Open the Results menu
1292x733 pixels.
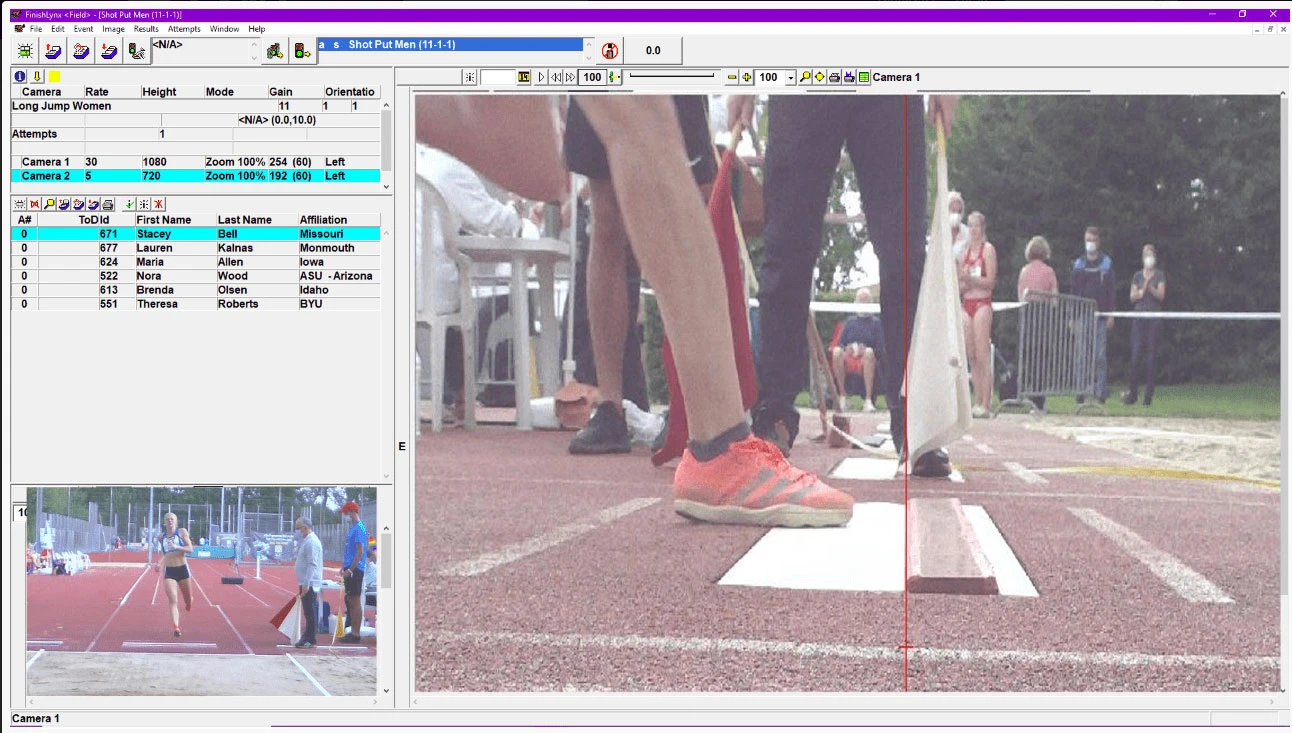(x=146, y=29)
